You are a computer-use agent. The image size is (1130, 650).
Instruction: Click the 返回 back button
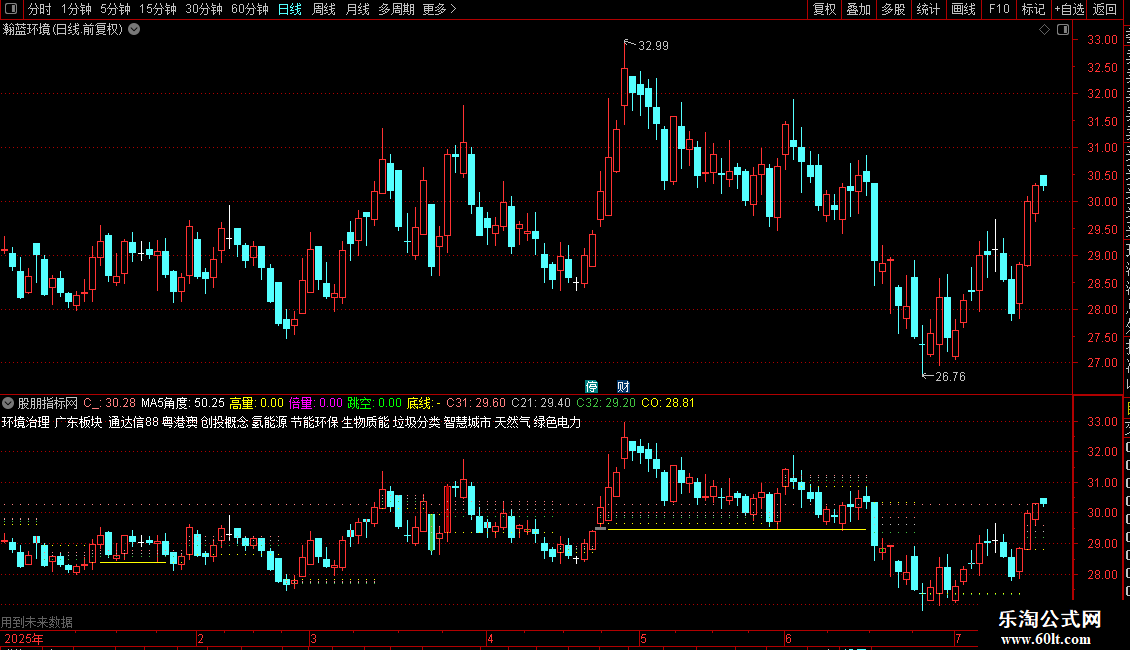1105,9
